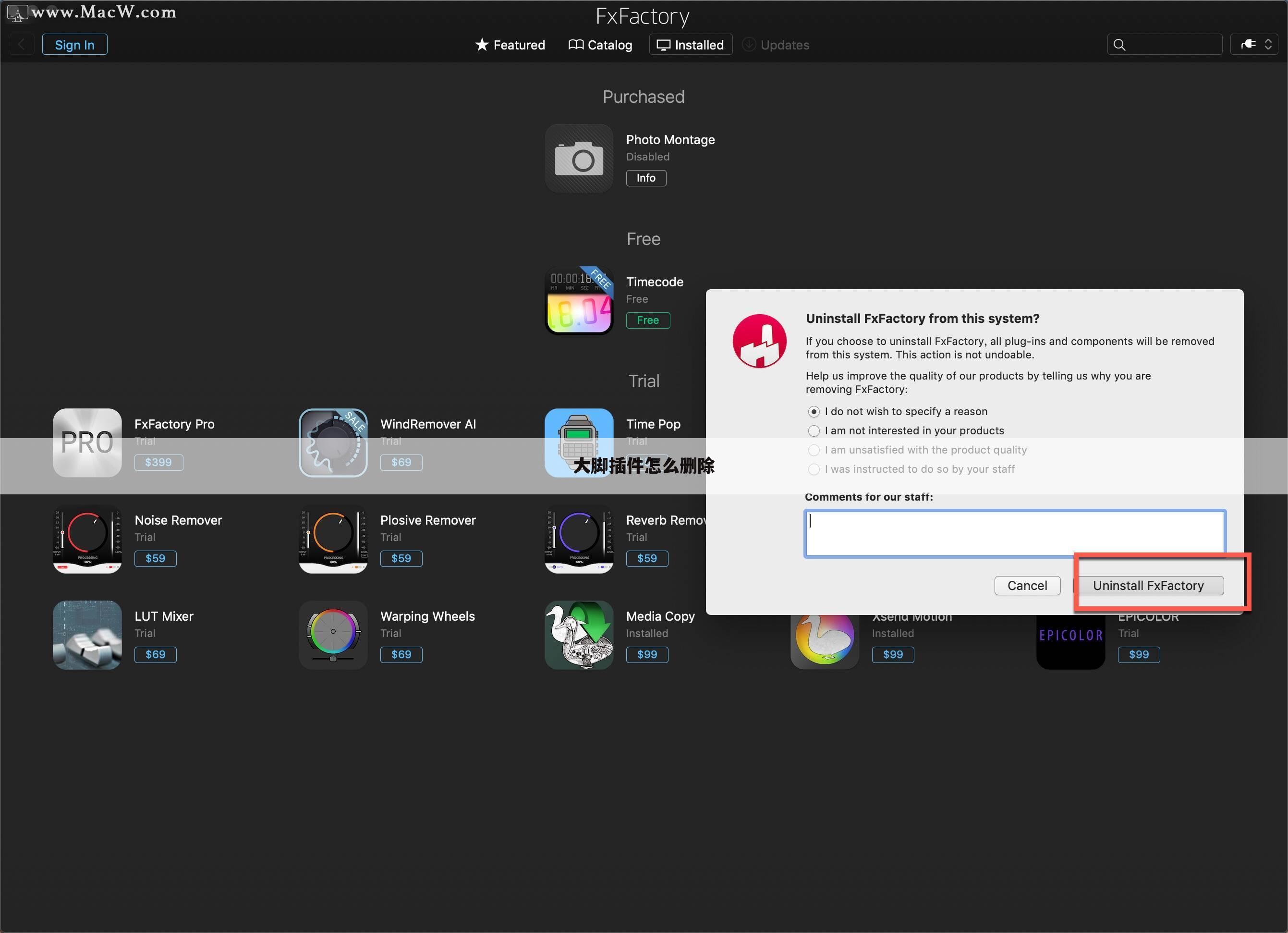Open the Warping Wheels icon
The image size is (1288, 933).
pos(333,635)
